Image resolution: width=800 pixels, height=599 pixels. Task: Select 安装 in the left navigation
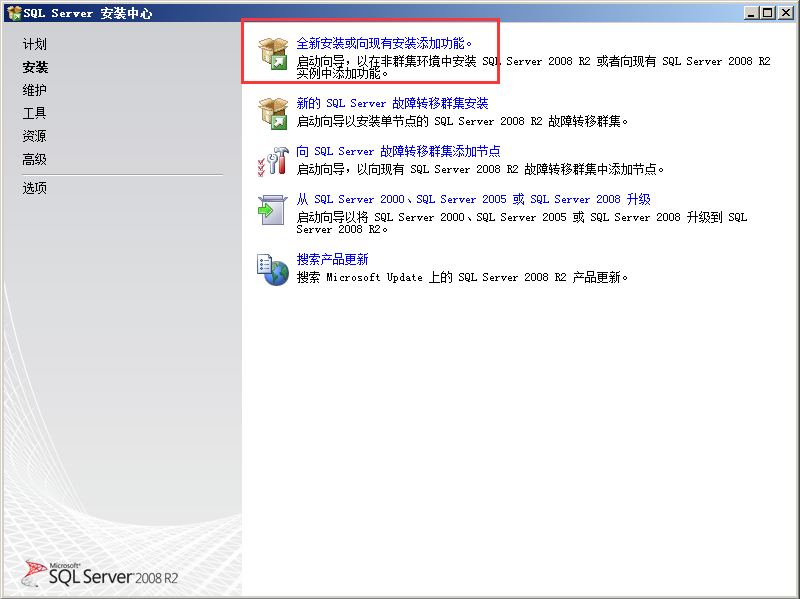tap(35, 67)
